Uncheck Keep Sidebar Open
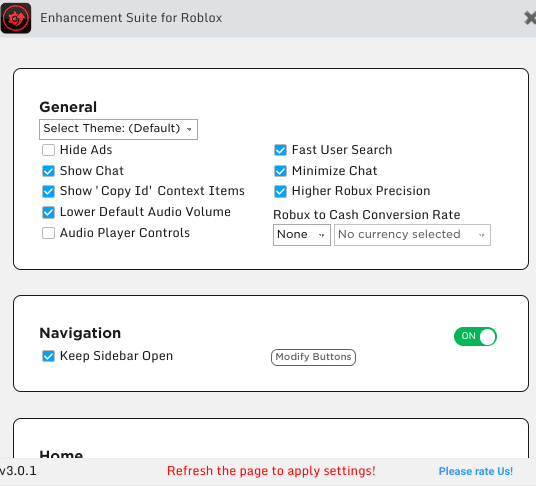The height and width of the screenshot is (486, 536). (48, 356)
